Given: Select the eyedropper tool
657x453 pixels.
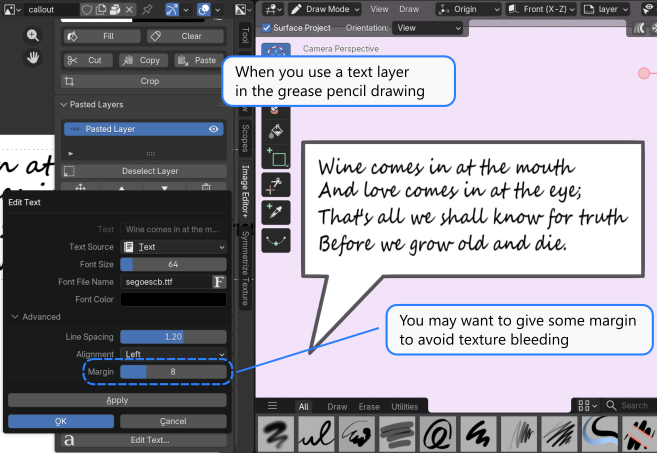Looking at the screenshot, I should click(276, 211).
